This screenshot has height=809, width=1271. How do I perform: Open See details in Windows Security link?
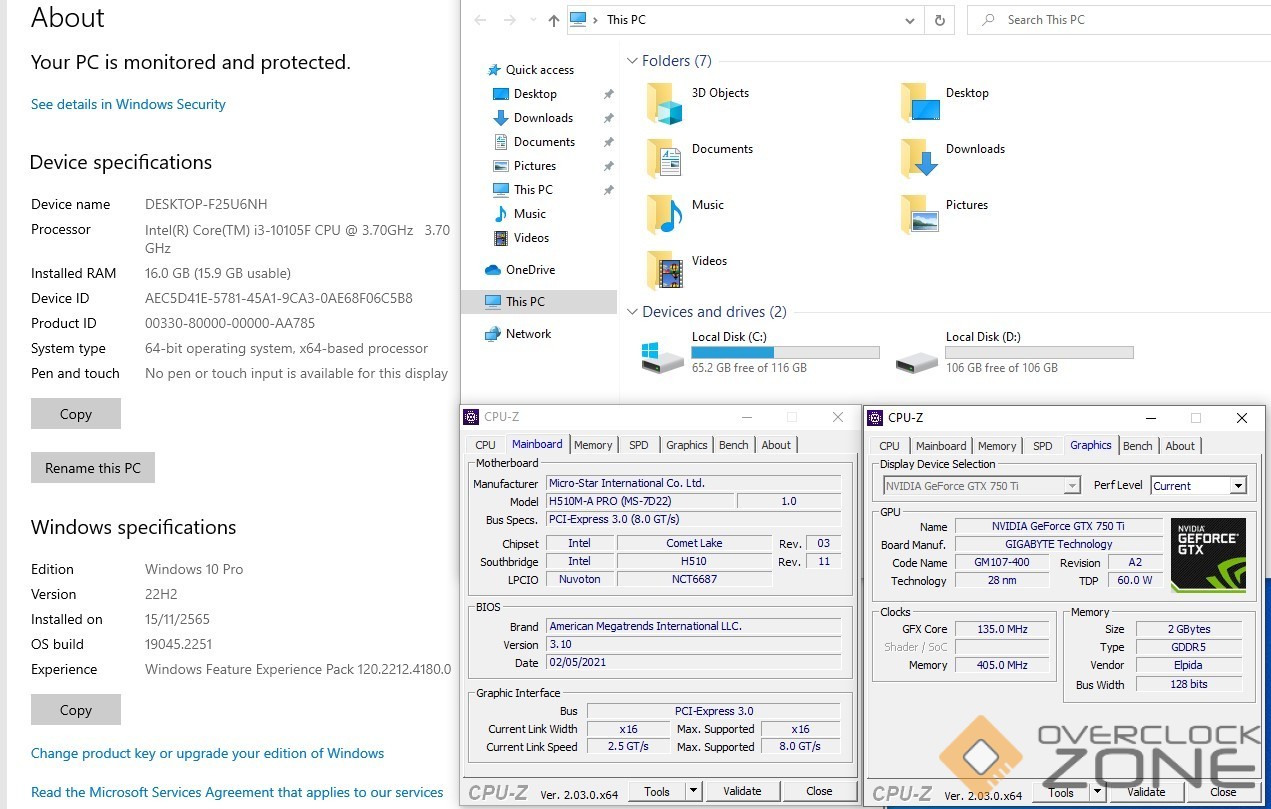tap(128, 104)
